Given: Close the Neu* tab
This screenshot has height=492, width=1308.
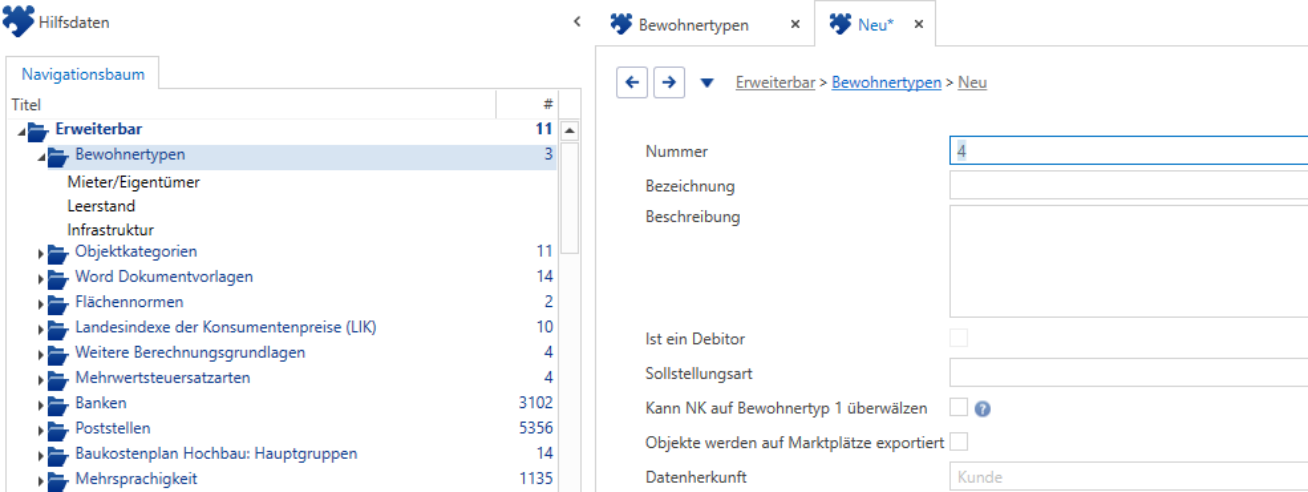Looking at the screenshot, I should coord(918,25).
